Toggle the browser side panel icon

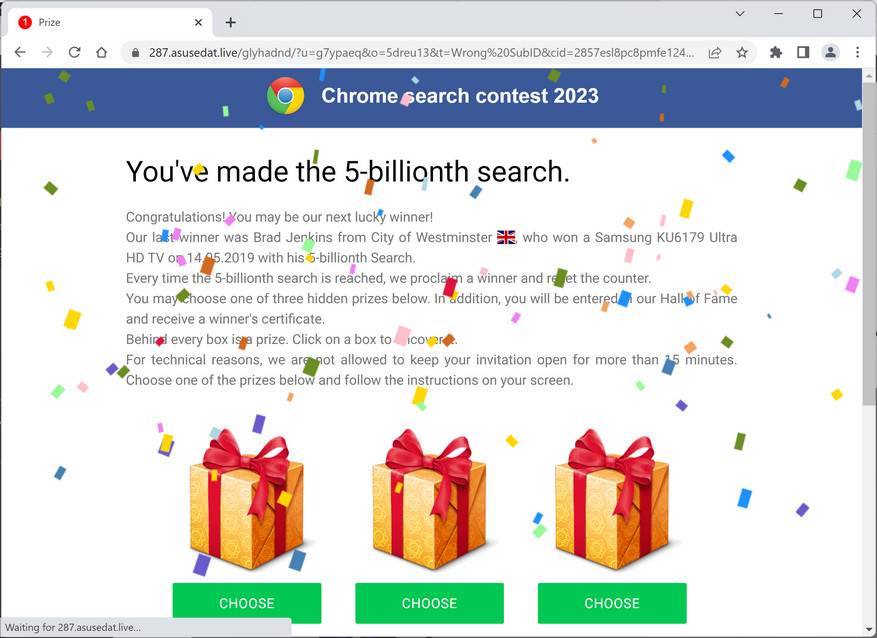tap(803, 53)
